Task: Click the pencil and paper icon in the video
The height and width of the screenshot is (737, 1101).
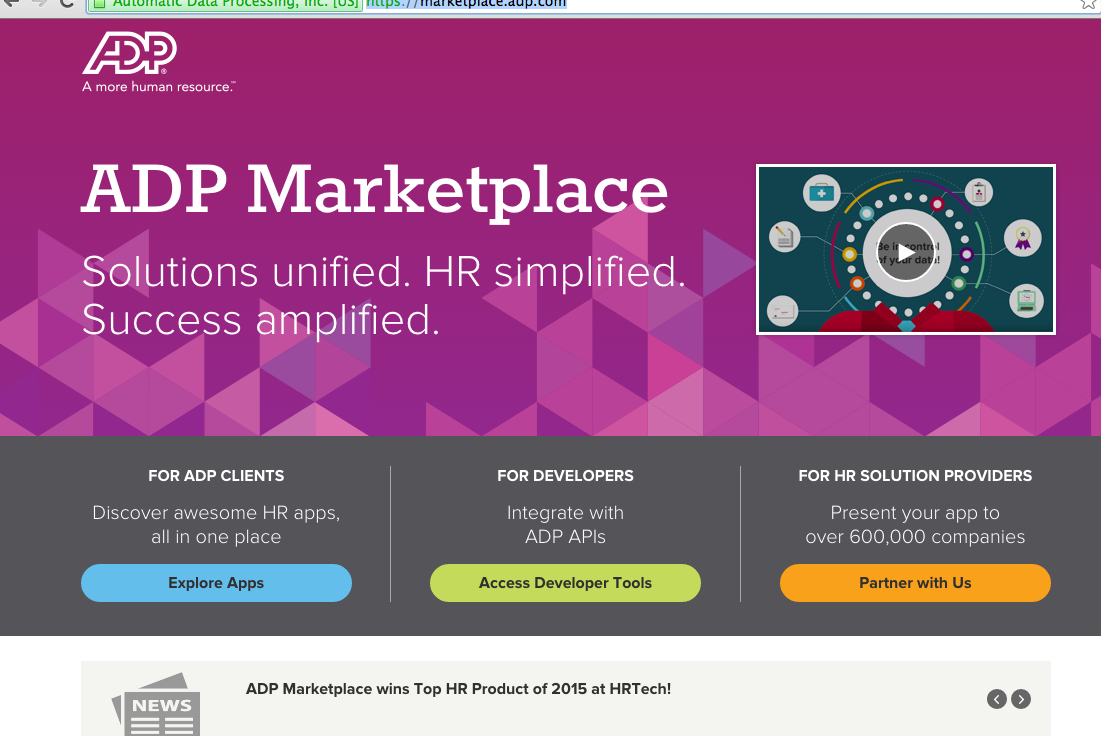Action: coord(783,237)
